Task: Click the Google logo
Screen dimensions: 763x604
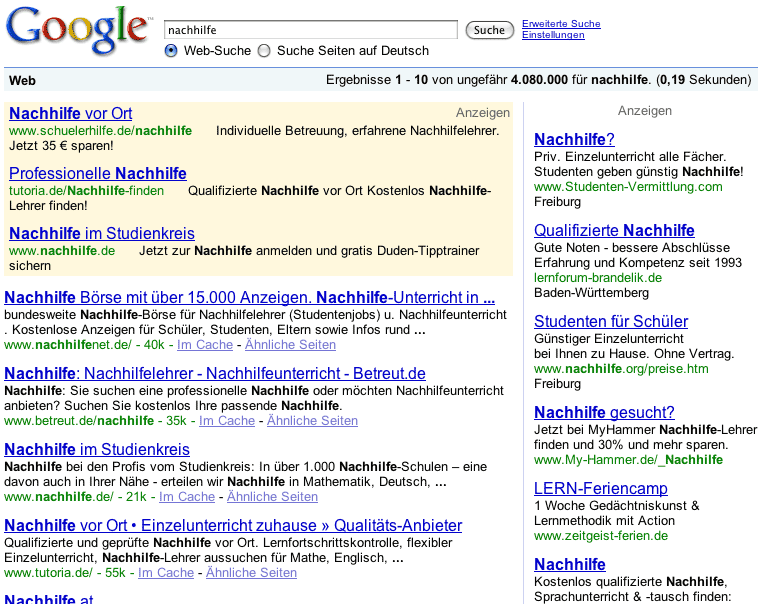Action: pos(76,34)
